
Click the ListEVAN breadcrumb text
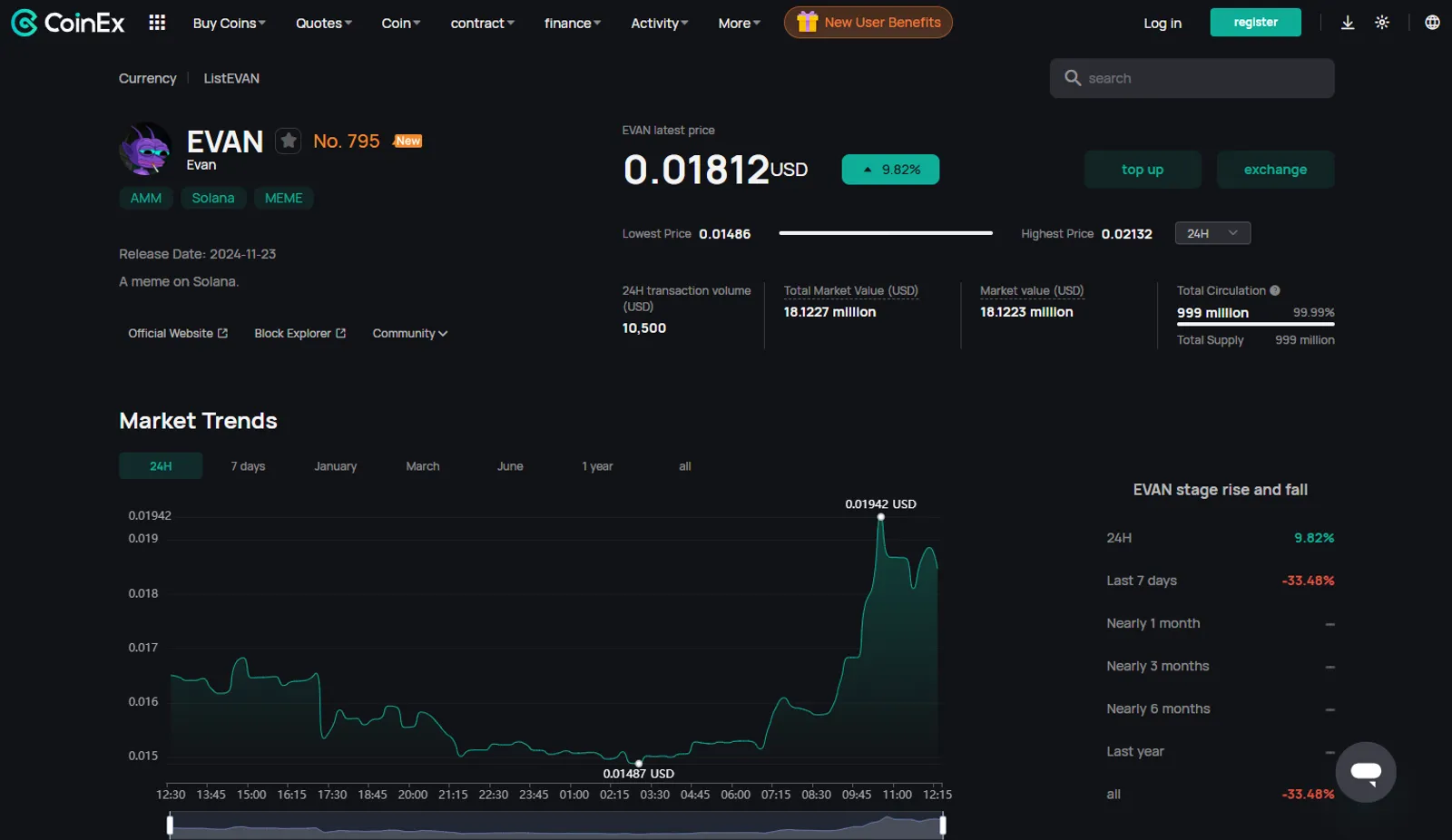231,78
